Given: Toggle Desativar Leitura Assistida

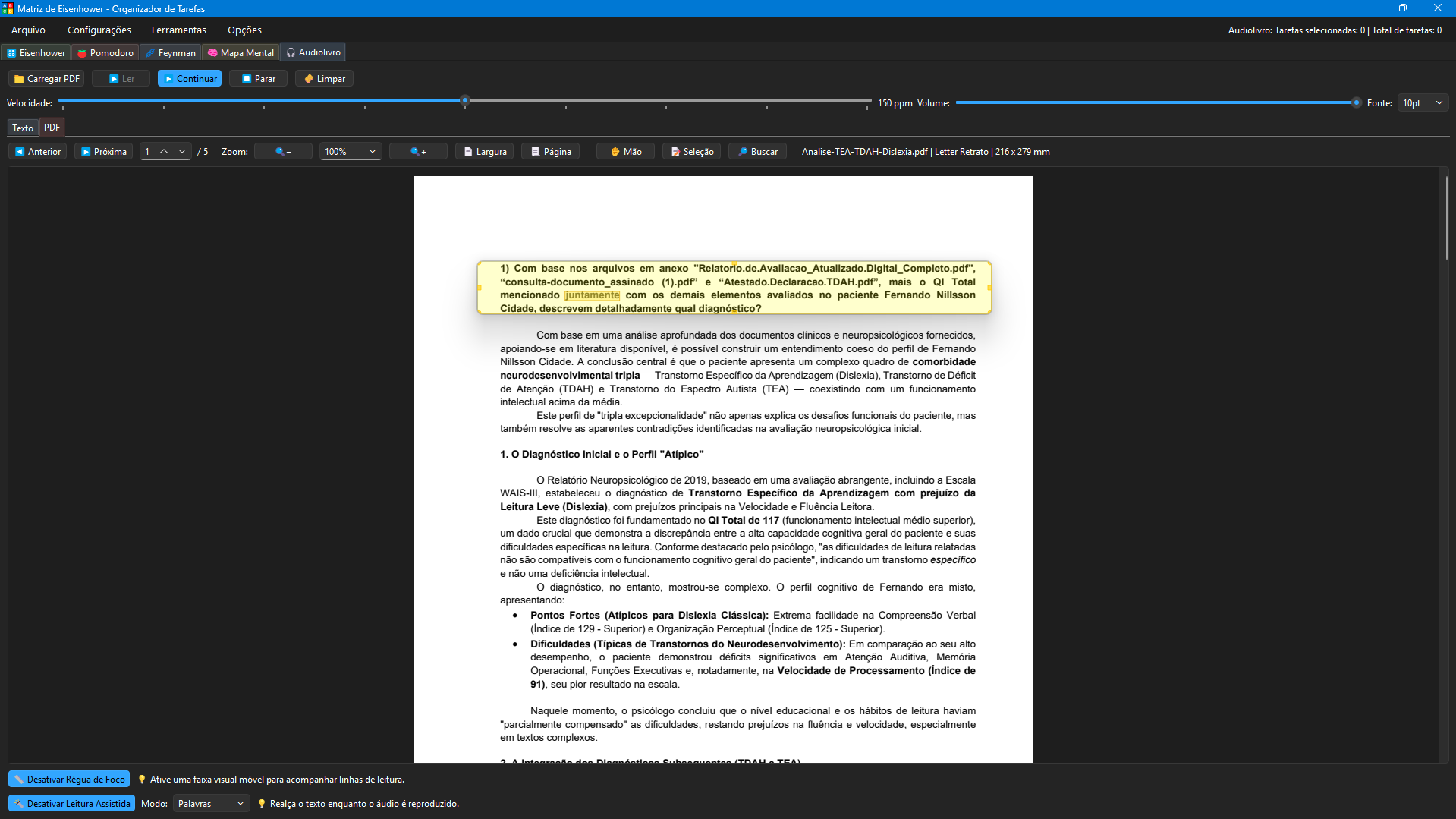Looking at the screenshot, I should point(71,804).
